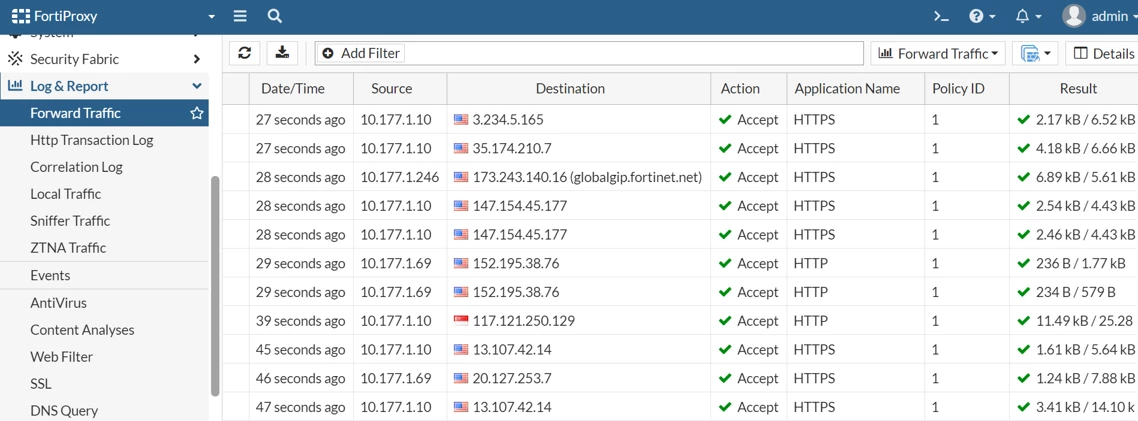1138x421 pixels.
Task: Click result checkmark for 6.89 kB / 5.61 kB
Action: point(1023,177)
